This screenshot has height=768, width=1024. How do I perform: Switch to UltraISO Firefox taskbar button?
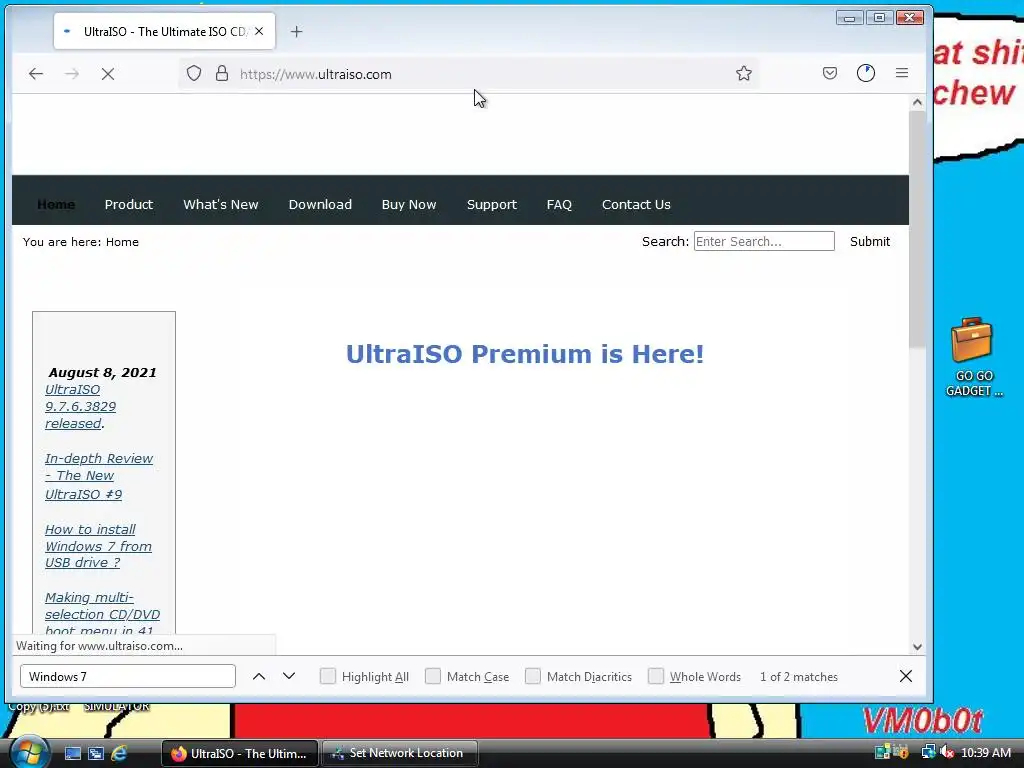coord(240,753)
